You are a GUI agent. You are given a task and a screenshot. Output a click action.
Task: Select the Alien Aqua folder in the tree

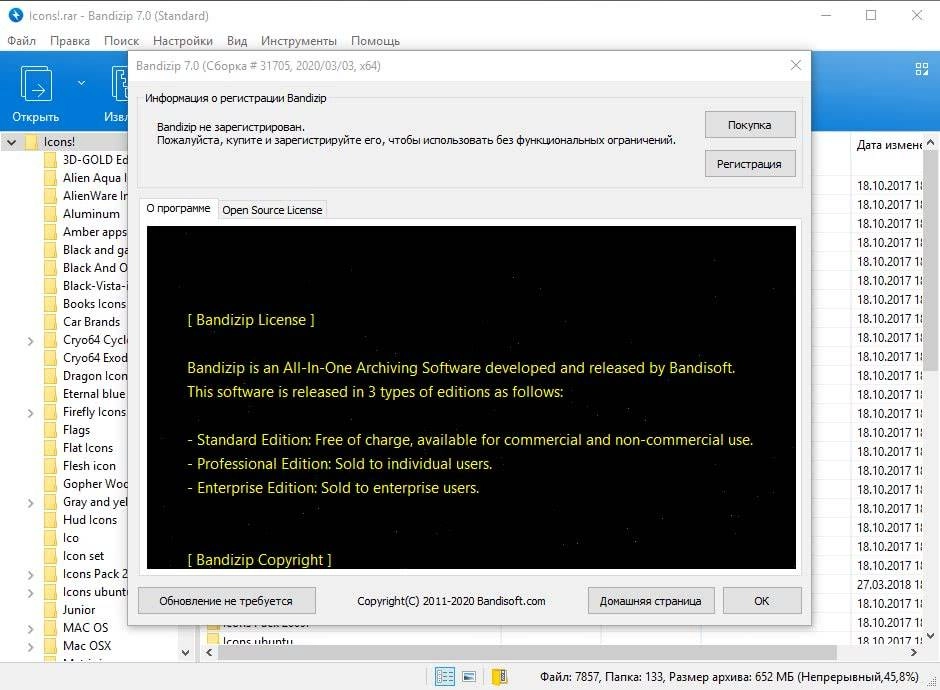pyautogui.click(x=94, y=178)
